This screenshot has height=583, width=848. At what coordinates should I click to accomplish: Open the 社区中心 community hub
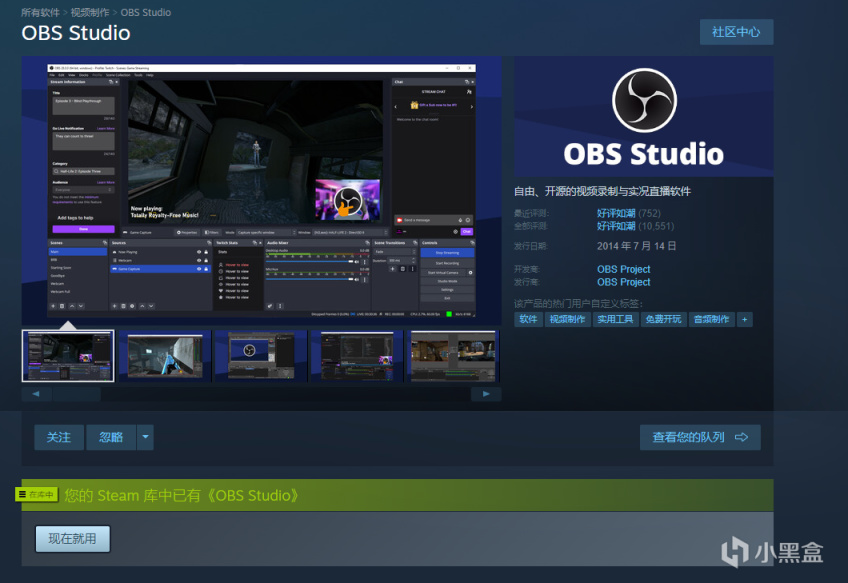coord(736,32)
